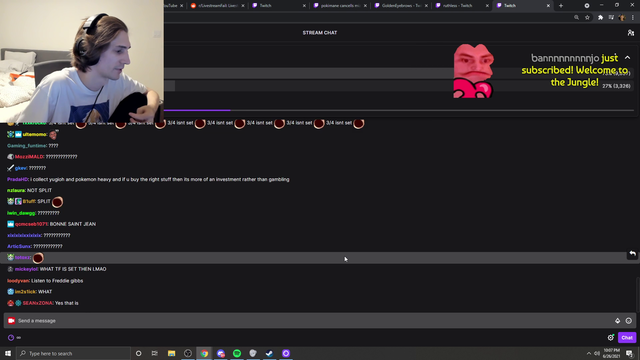Open Spotify from the taskbar
This screenshot has width=640, height=360.
pyautogui.click(x=237, y=353)
